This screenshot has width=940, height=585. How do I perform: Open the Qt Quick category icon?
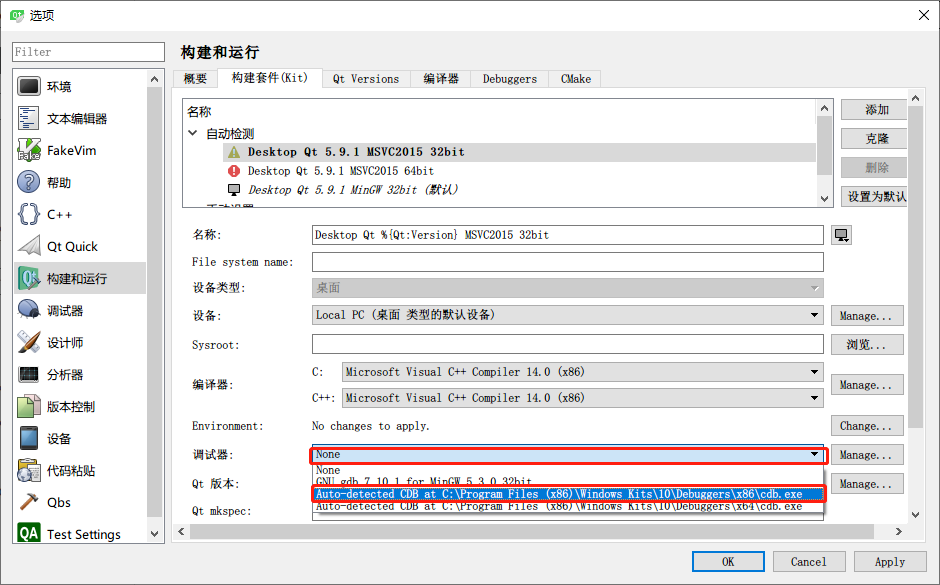click(29, 246)
